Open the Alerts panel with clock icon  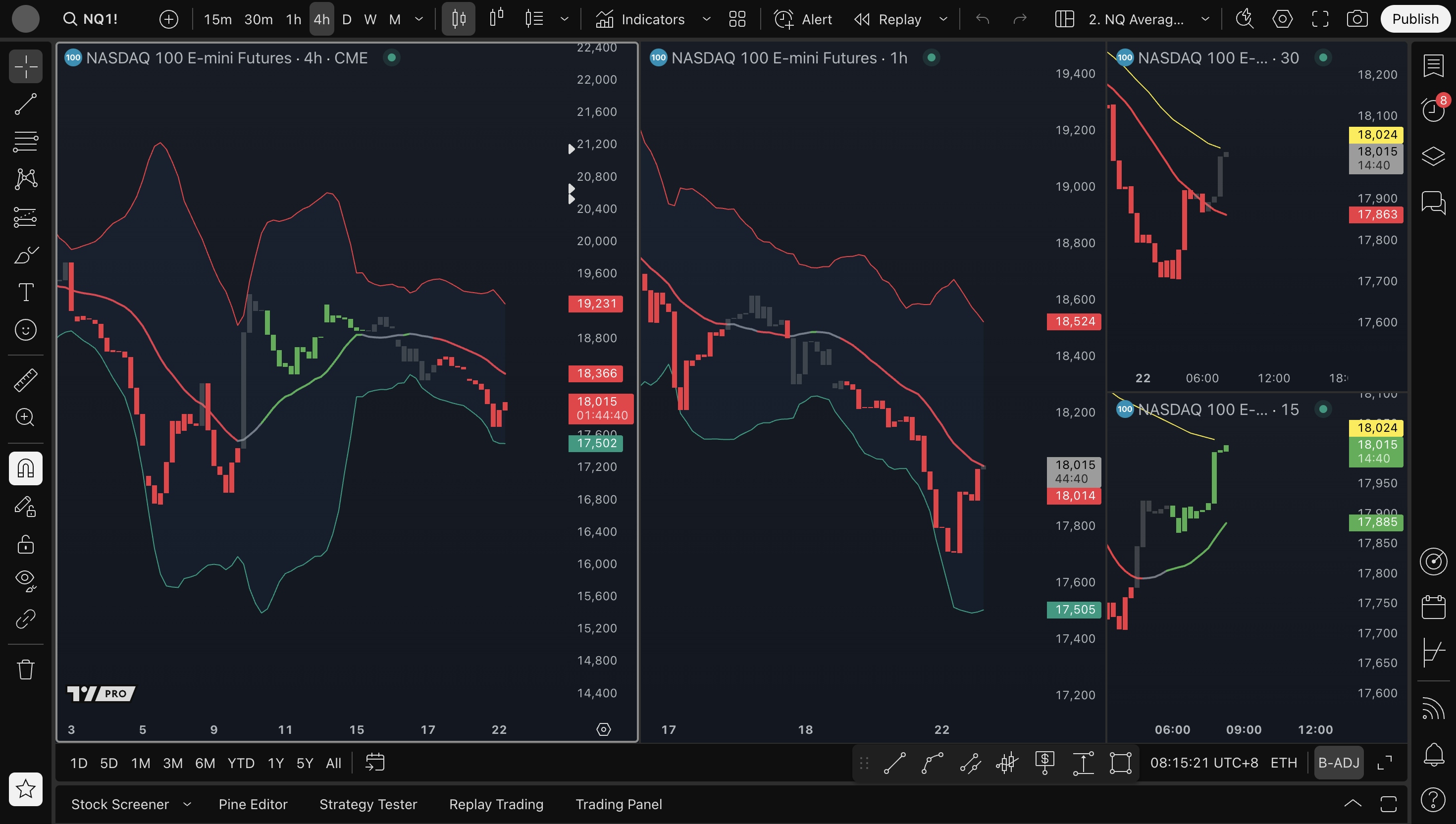pos(1433,109)
